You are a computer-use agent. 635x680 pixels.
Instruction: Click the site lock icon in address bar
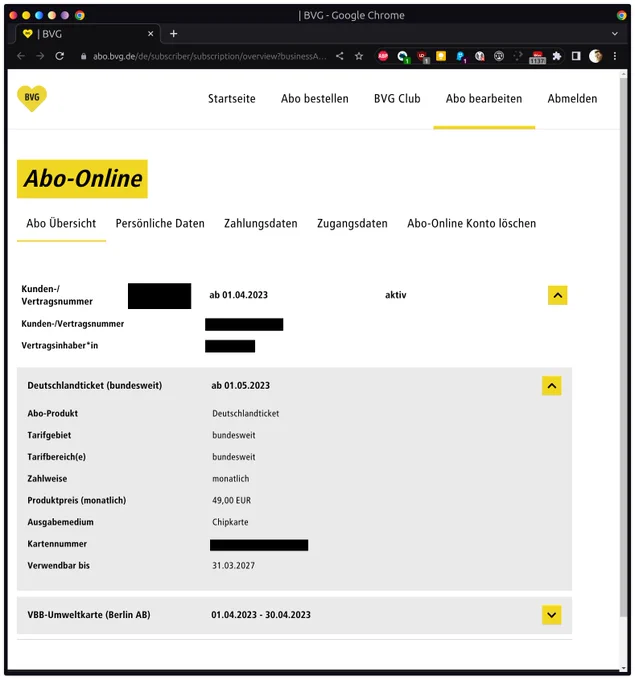[x=83, y=56]
